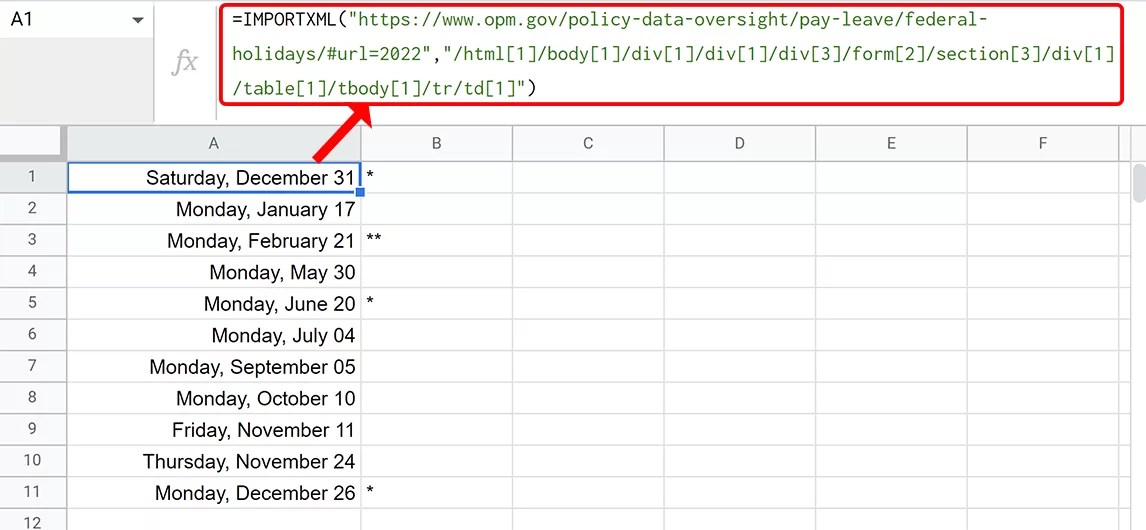Click the vertical scrollbar thumb

(1139, 183)
